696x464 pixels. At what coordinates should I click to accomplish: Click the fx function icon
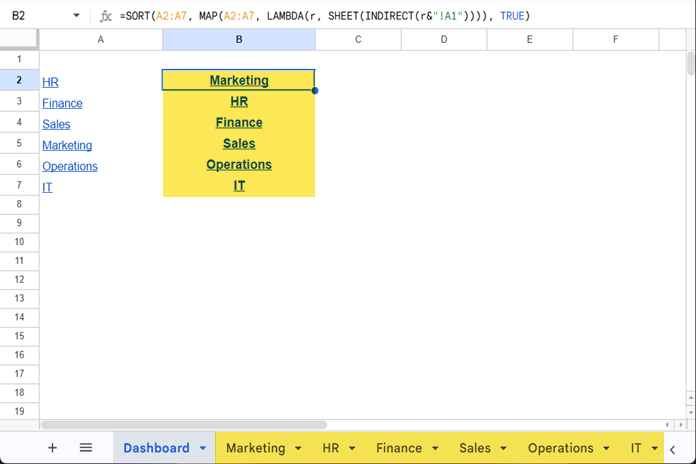click(x=105, y=16)
